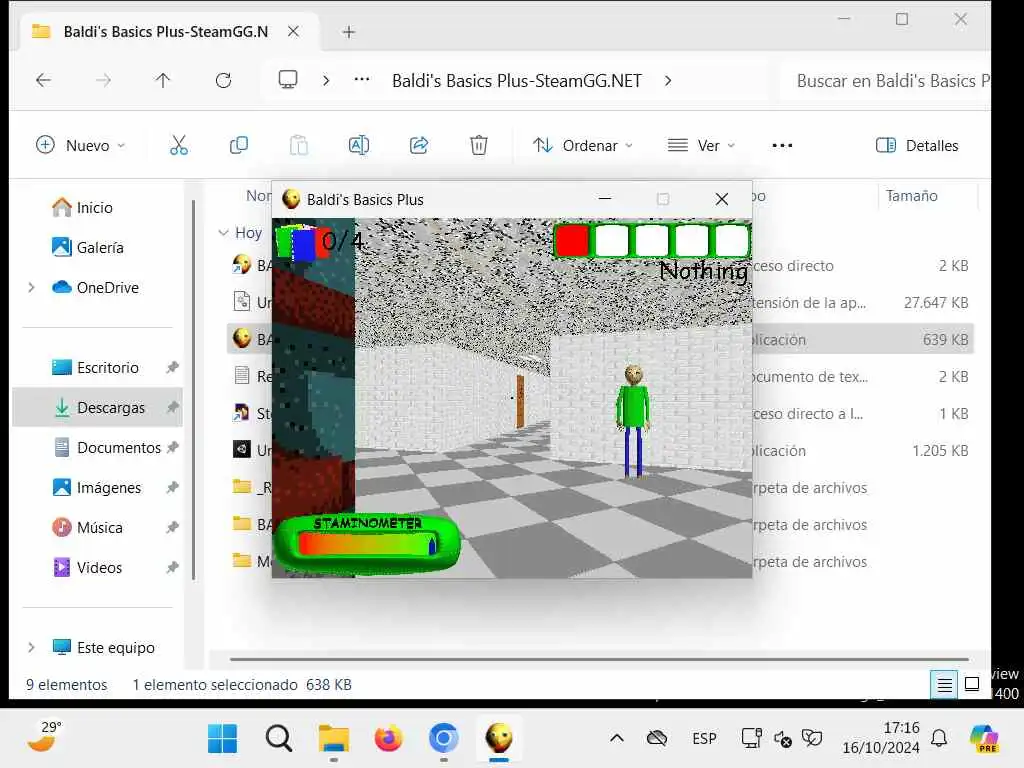Click the last white item slot in game
The width and height of the screenshot is (1024, 768).
(x=731, y=240)
